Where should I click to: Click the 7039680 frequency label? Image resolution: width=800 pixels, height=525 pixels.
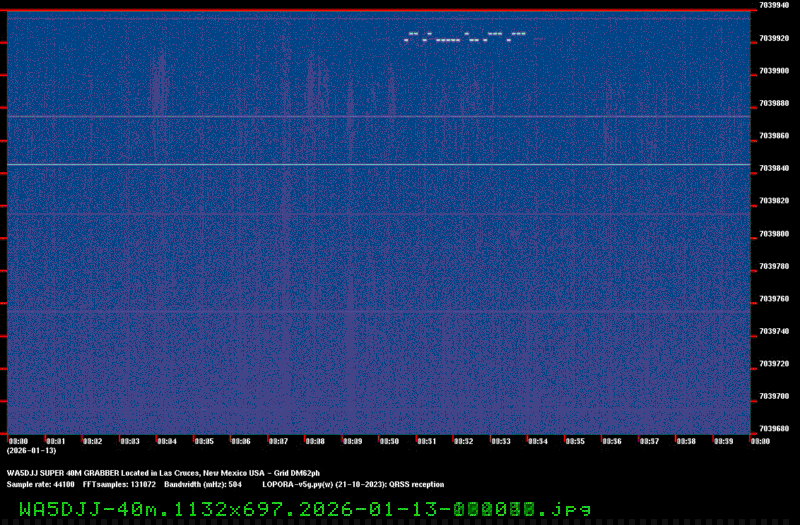pyautogui.click(x=773, y=430)
